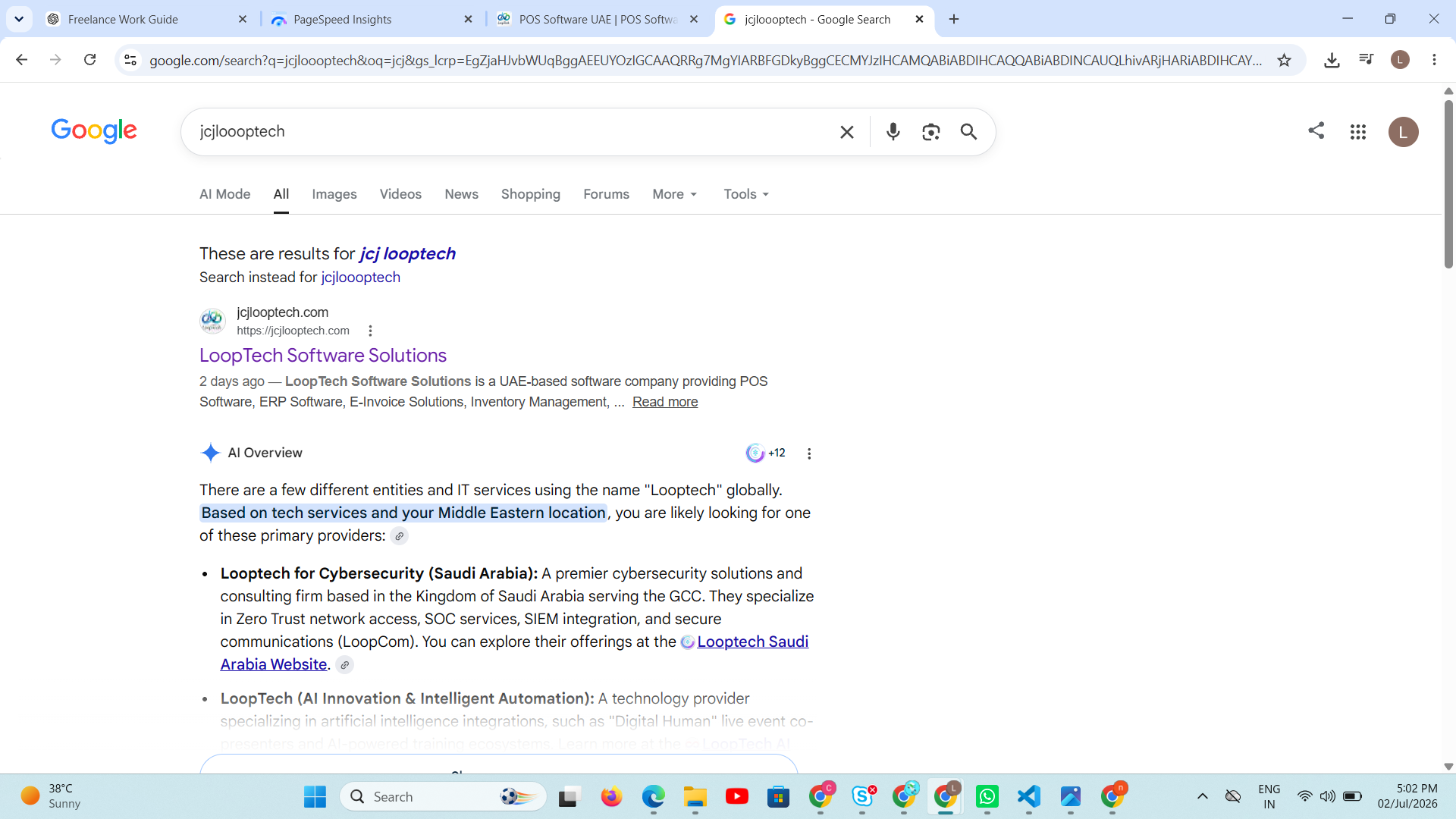The width and height of the screenshot is (1456, 819).
Task: Open AI Overview three-dot options
Action: pyautogui.click(x=809, y=453)
